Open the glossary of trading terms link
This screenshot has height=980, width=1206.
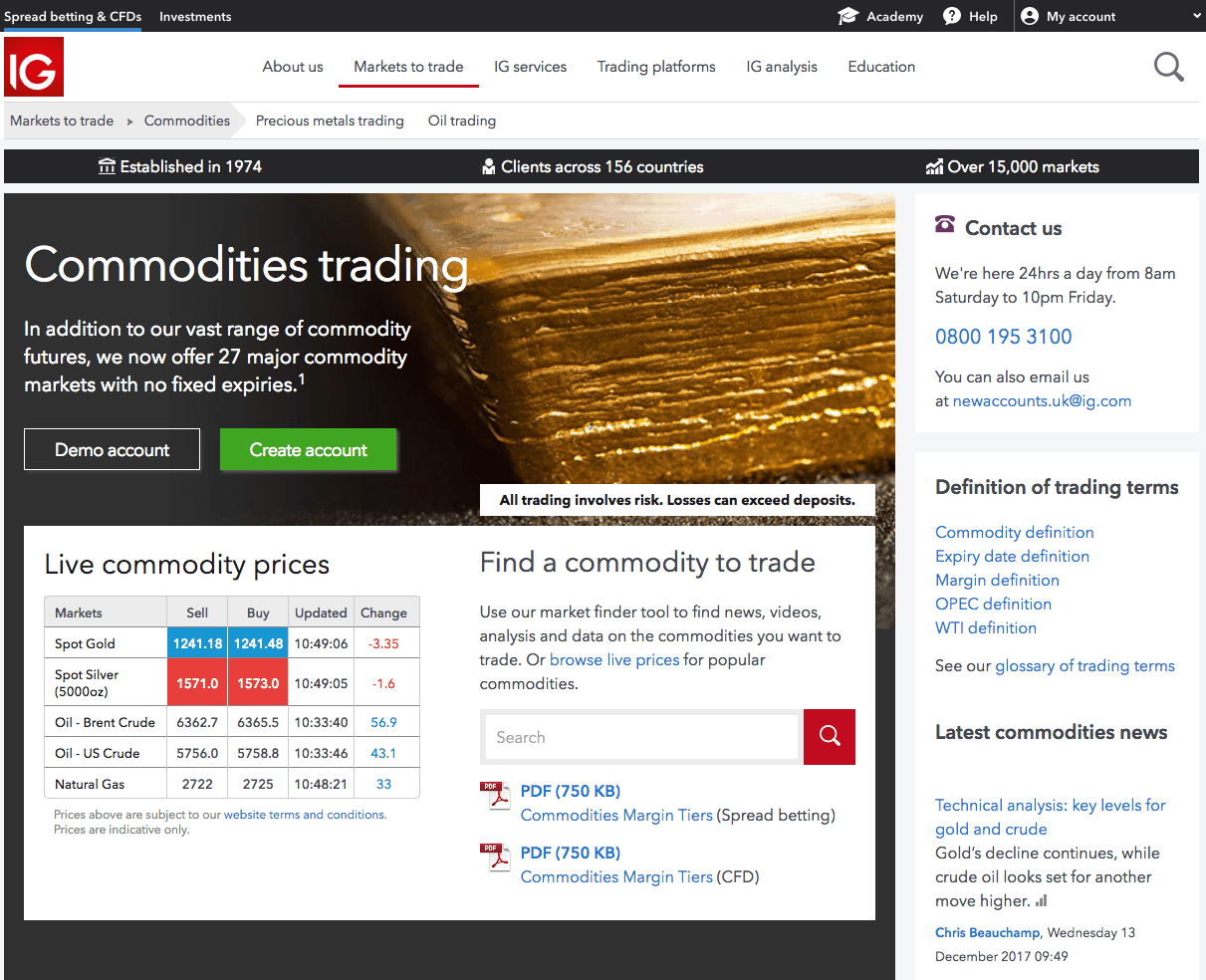coord(1085,665)
